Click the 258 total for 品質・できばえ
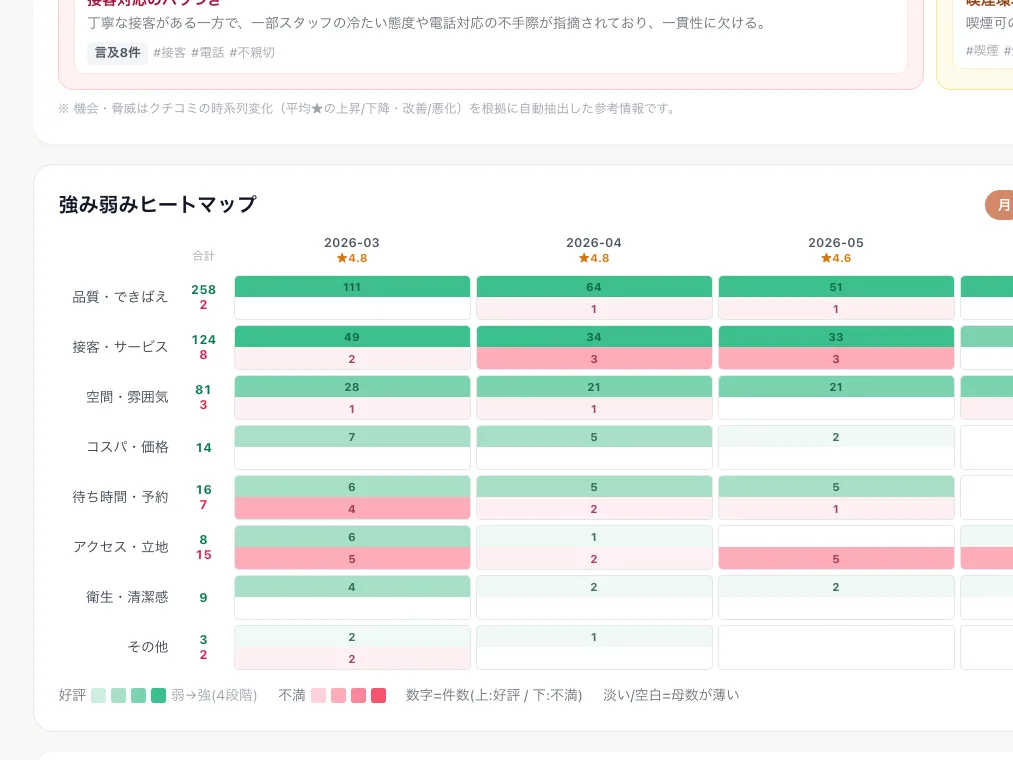Image resolution: width=1013 pixels, height=760 pixels. pos(204,290)
